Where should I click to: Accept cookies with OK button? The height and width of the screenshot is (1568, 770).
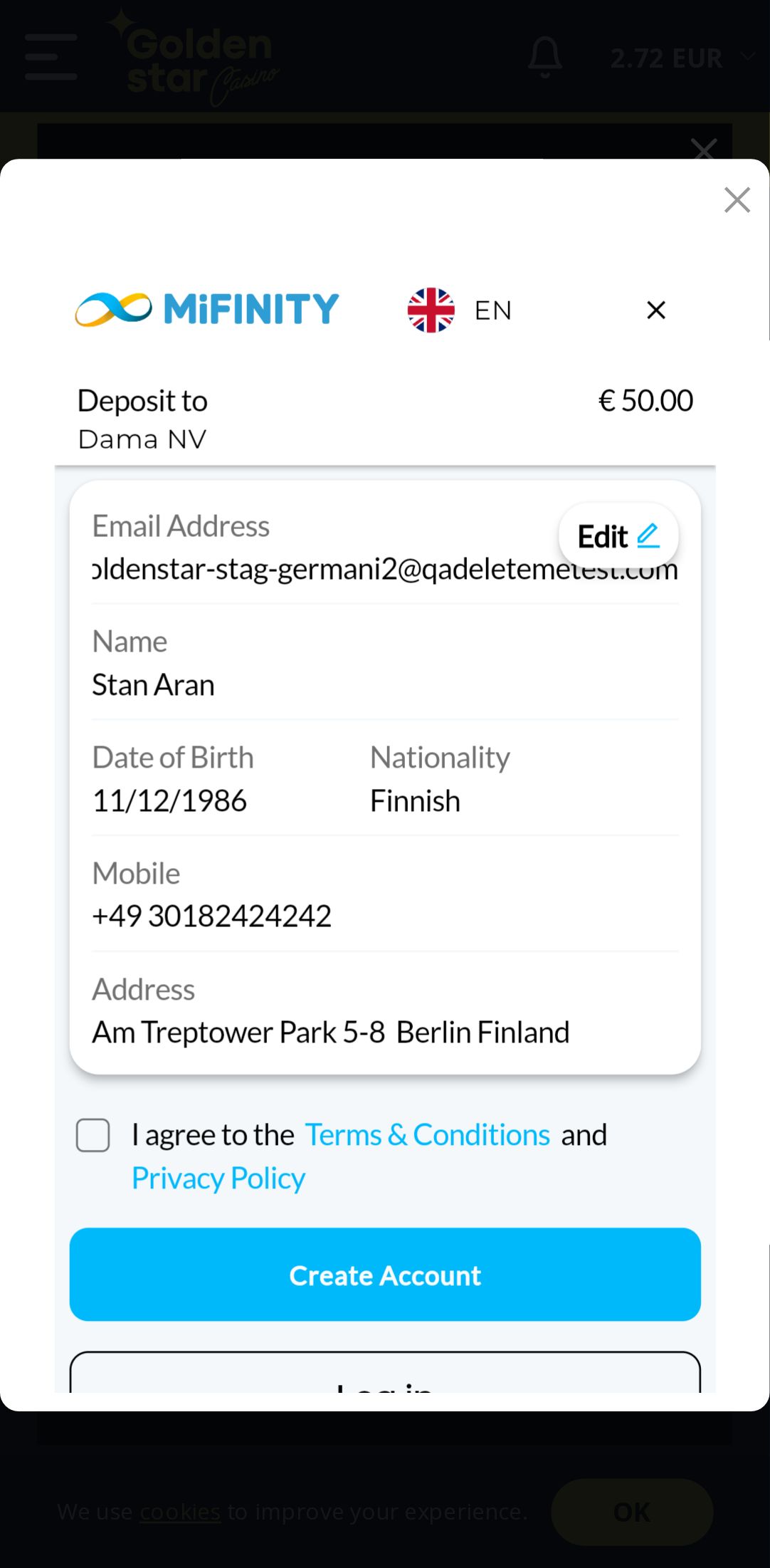[x=631, y=1512]
